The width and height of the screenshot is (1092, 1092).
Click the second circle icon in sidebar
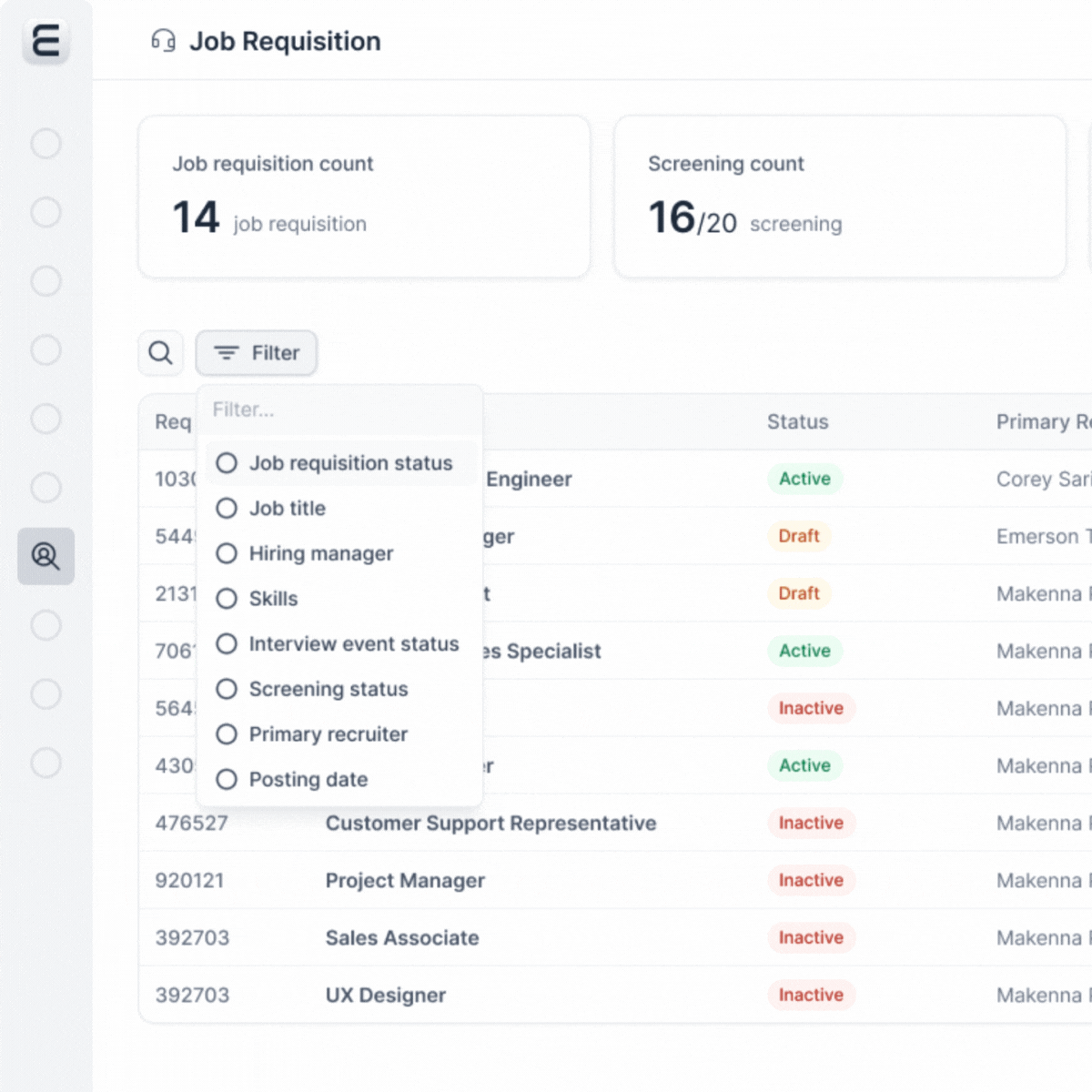coord(45,212)
